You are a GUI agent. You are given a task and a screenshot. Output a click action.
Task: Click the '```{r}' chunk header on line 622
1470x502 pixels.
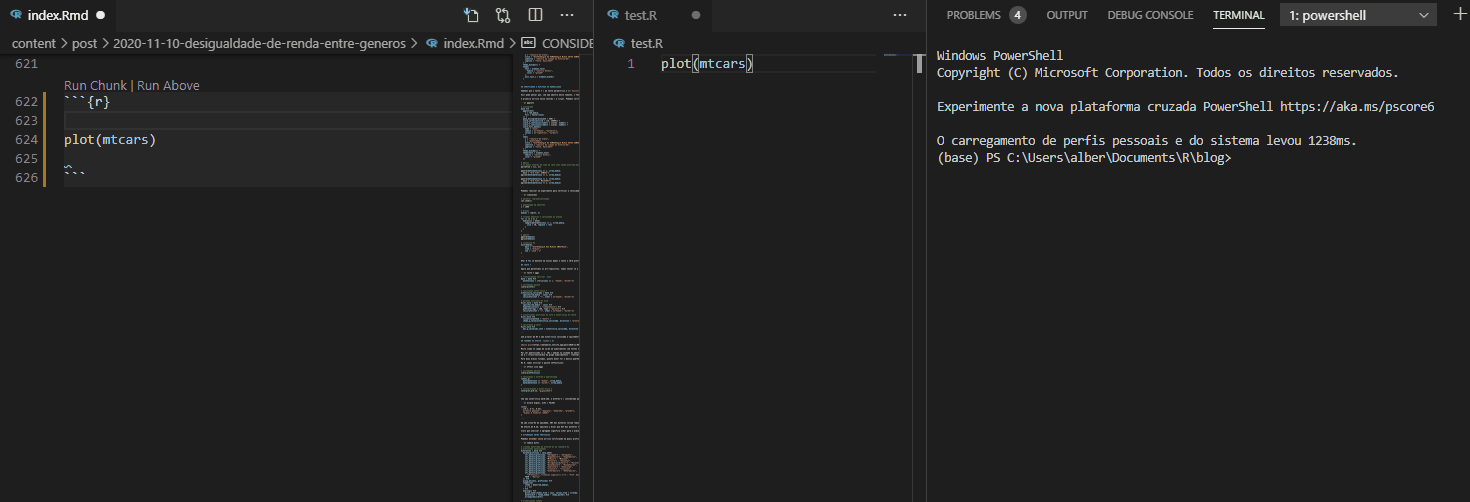(87, 102)
